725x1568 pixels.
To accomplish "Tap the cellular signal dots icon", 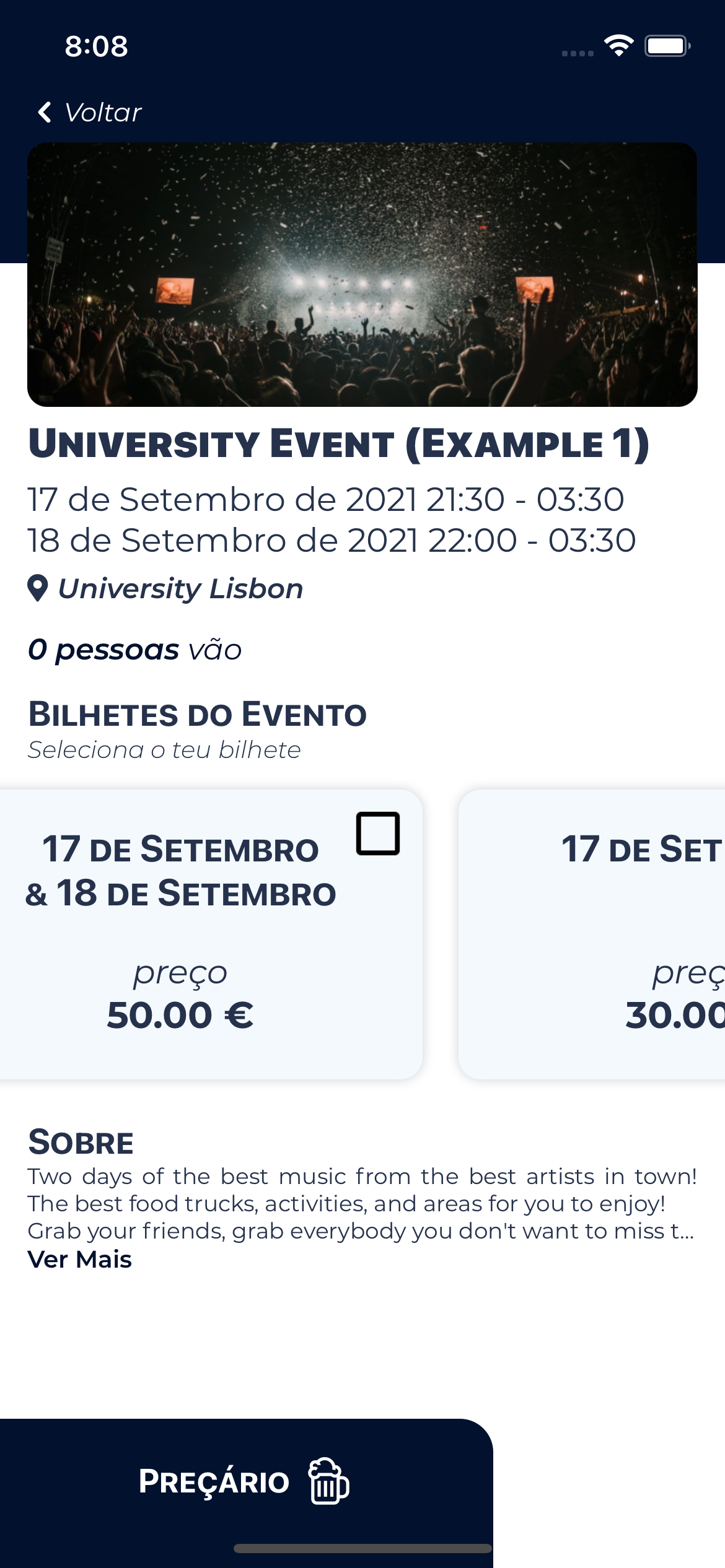I will tap(578, 53).
